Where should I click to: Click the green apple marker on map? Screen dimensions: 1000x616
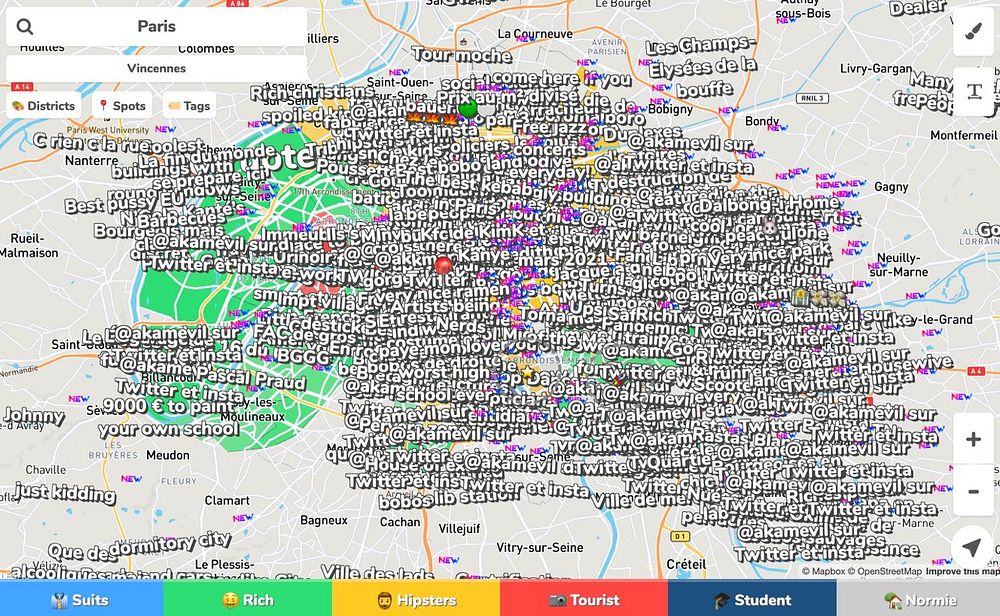tap(467, 108)
